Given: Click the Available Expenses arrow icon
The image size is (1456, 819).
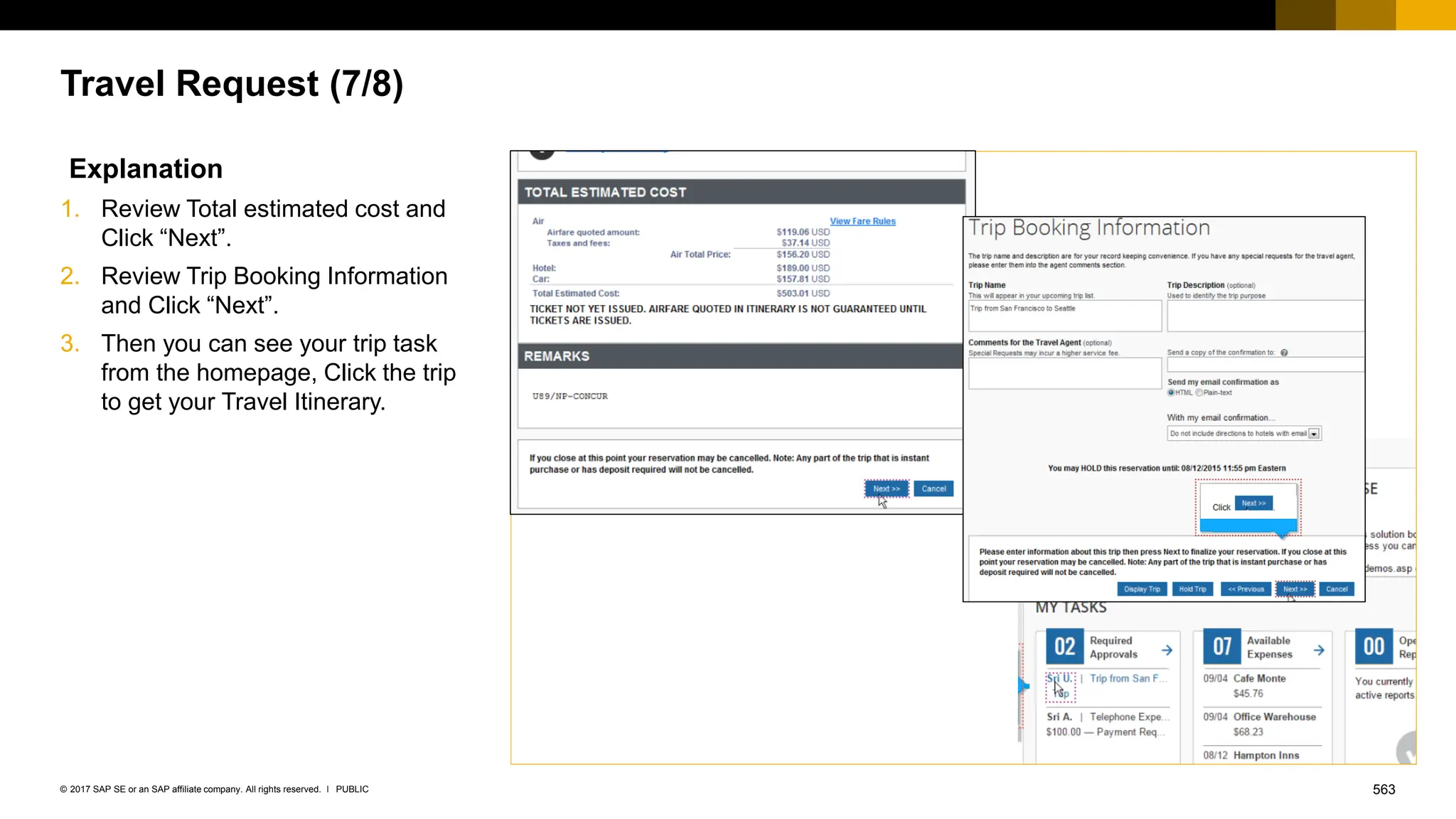Looking at the screenshot, I should [1319, 650].
